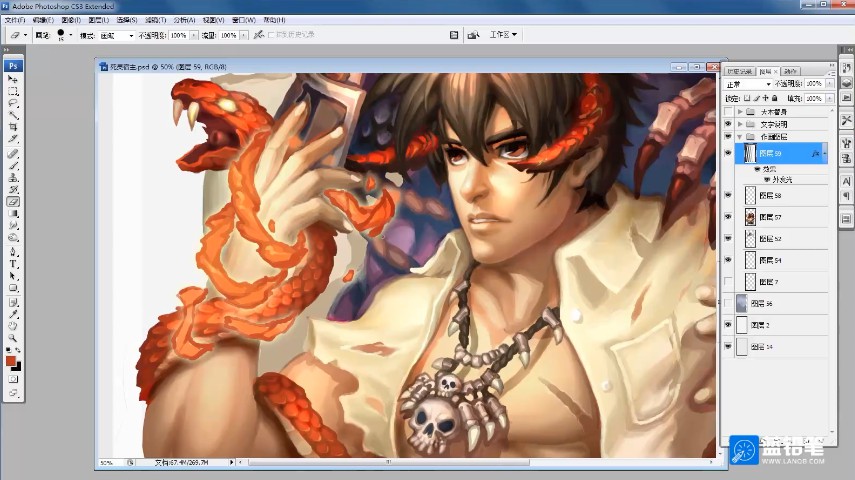Image resolution: width=855 pixels, height=480 pixels.
Task: Select the Rectangle shape tool
Action: pos(13,288)
